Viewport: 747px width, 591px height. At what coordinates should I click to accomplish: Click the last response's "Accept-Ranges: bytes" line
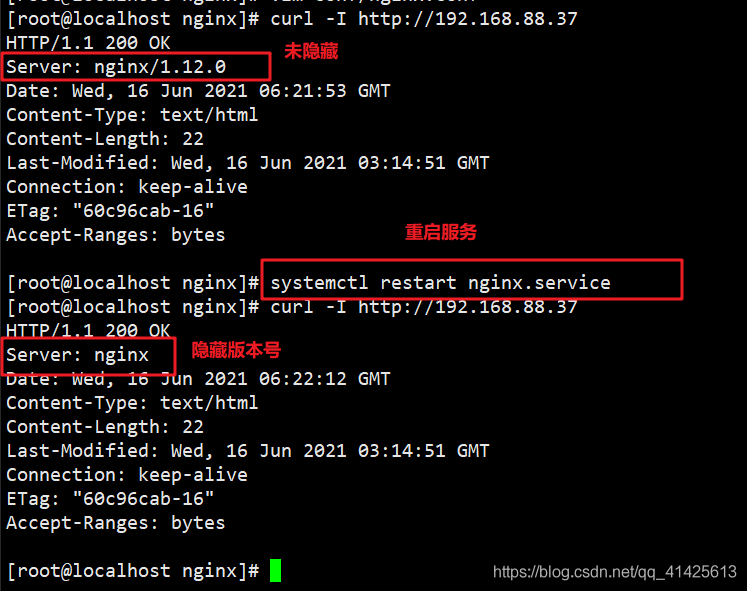click(x=116, y=523)
